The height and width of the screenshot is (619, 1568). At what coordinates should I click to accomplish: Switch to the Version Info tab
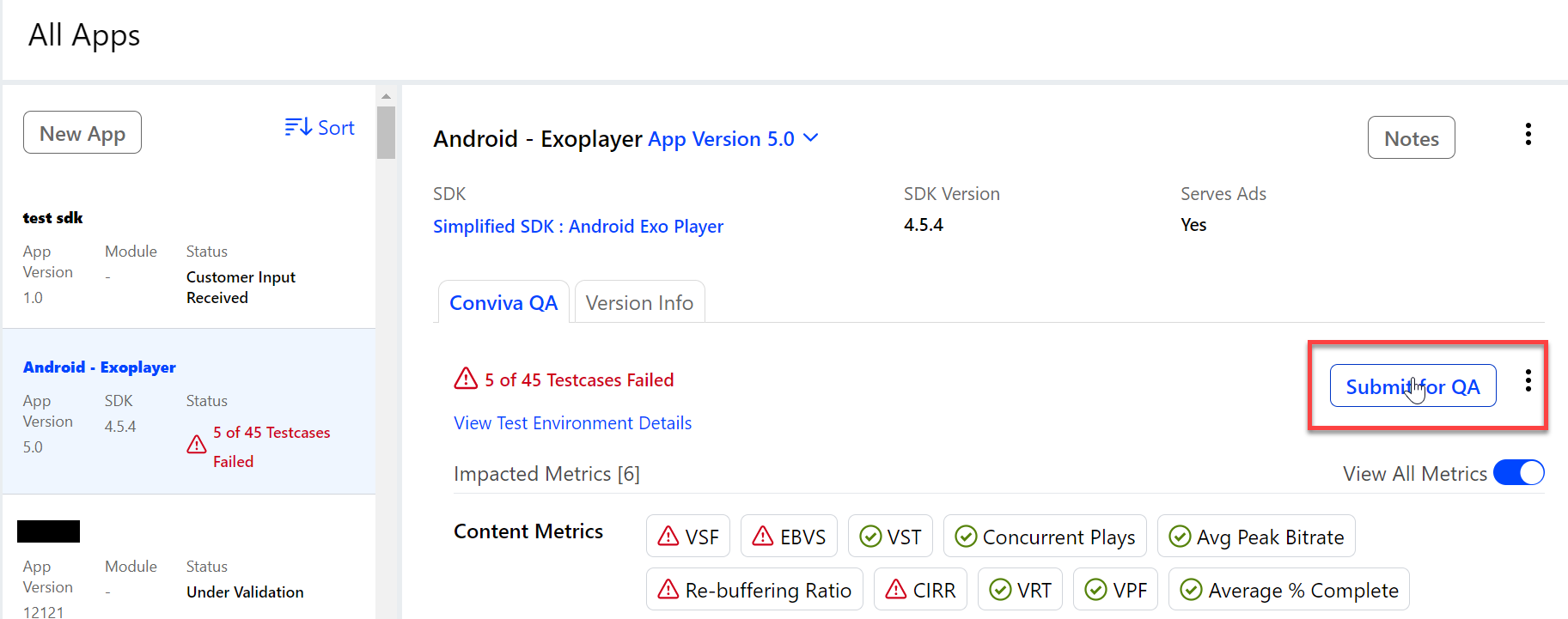pos(639,303)
